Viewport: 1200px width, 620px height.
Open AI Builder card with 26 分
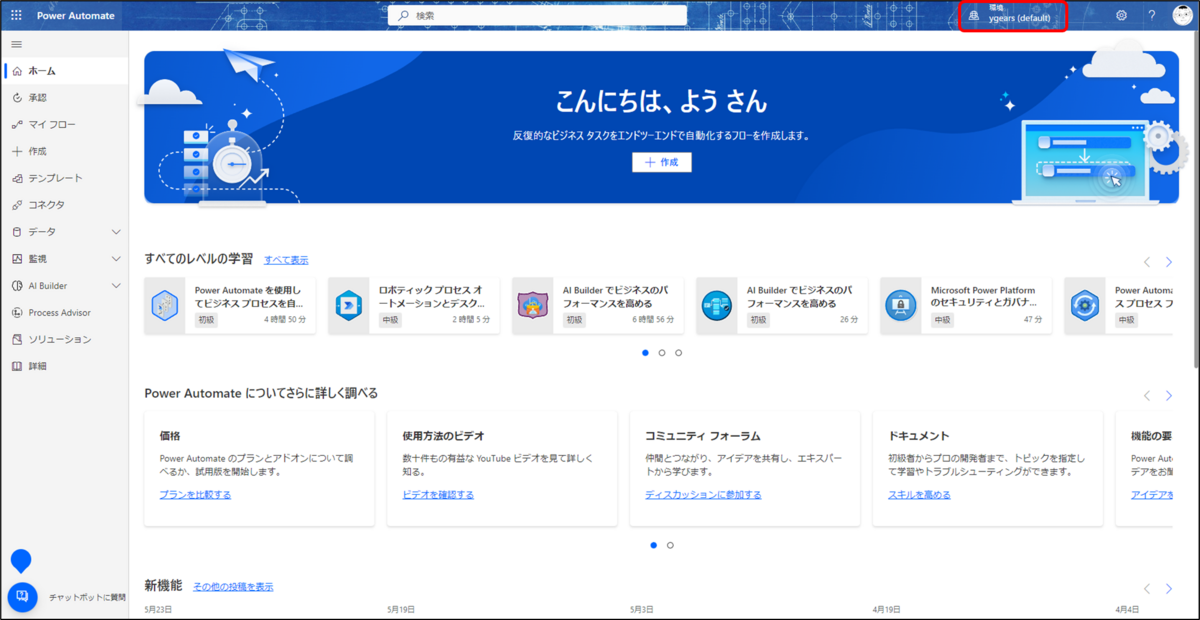(x=782, y=306)
